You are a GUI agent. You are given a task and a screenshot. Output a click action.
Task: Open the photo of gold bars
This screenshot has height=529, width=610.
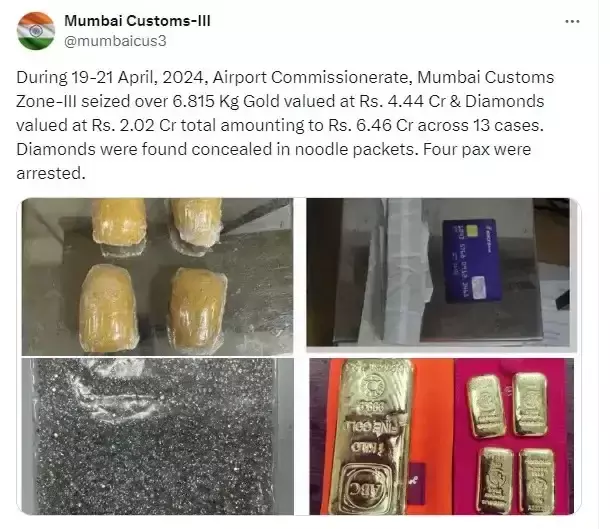tap(442, 436)
